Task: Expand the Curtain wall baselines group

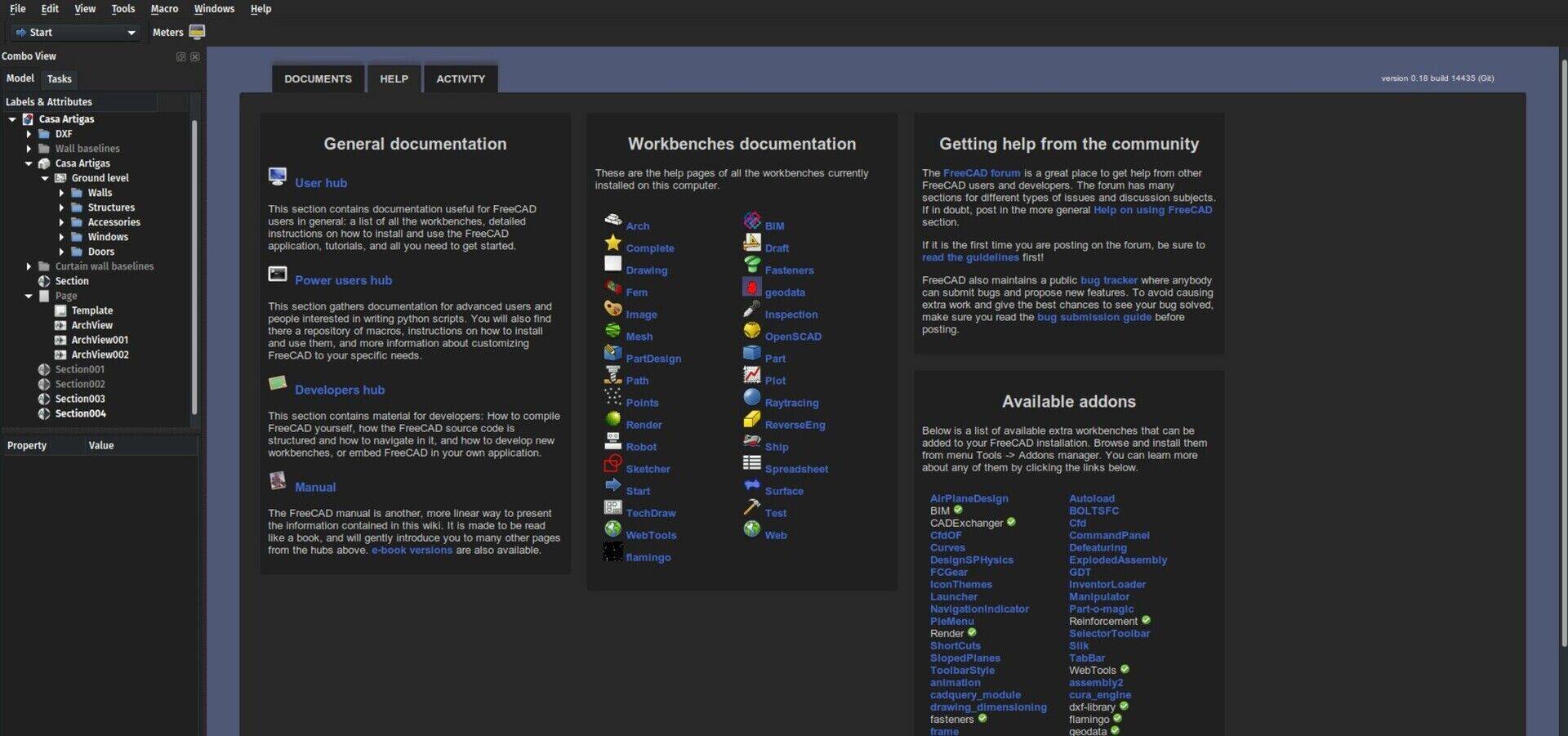Action: pyautogui.click(x=29, y=266)
